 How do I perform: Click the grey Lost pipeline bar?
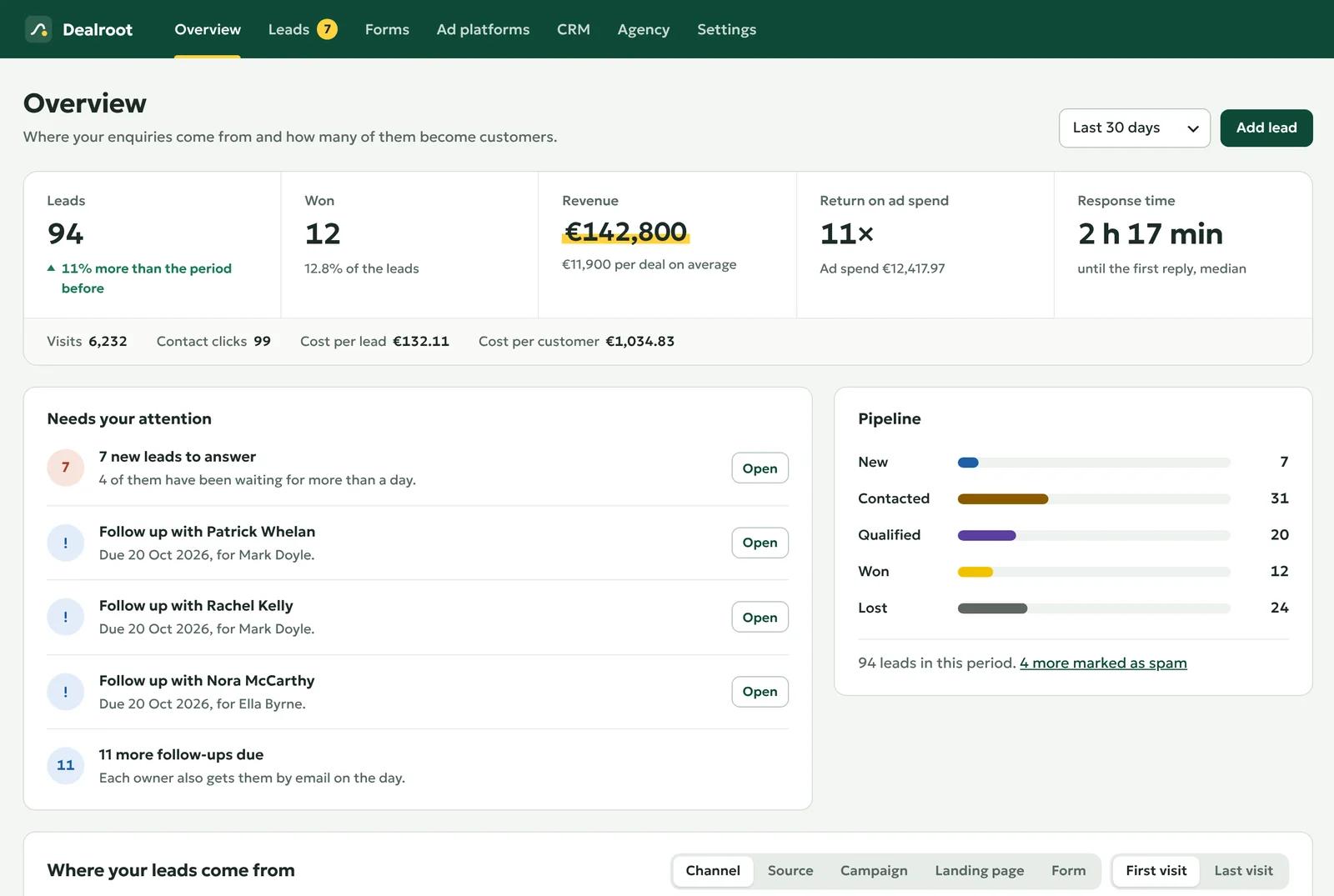click(x=992, y=608)
